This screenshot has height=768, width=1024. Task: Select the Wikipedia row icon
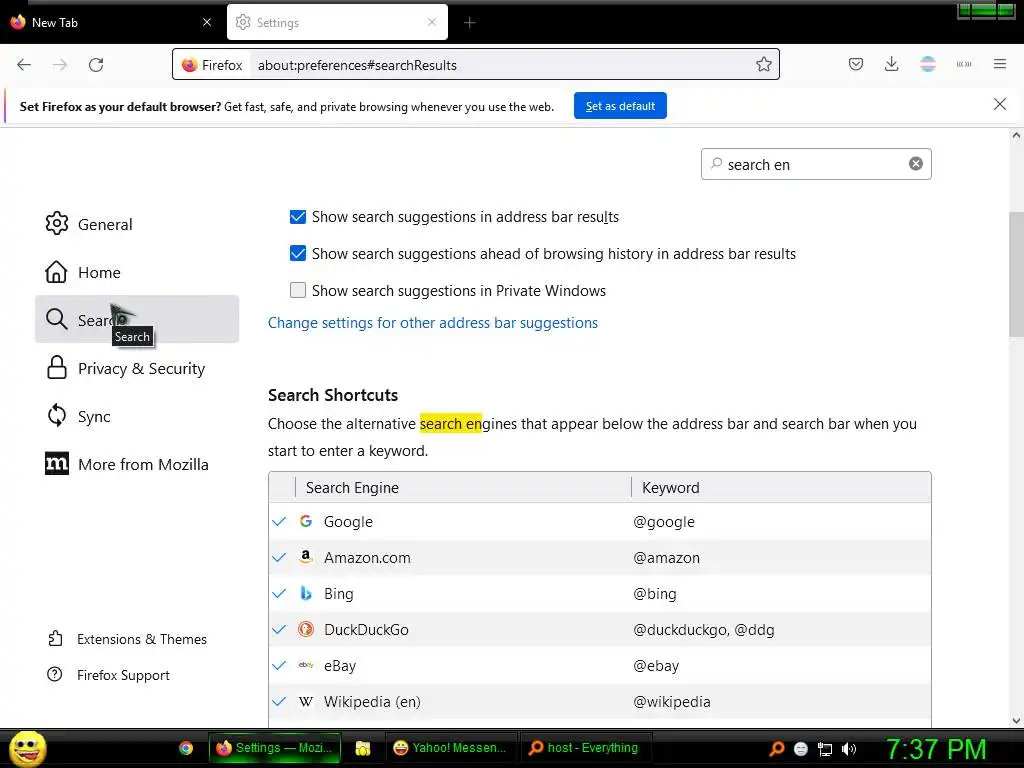coord(306,701)
